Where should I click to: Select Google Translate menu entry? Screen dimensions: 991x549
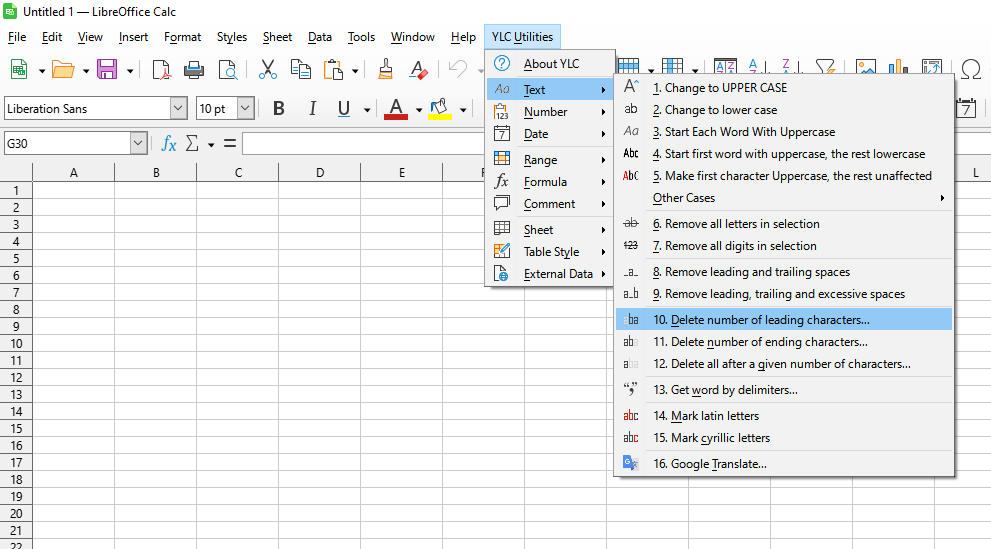[718, 464]
